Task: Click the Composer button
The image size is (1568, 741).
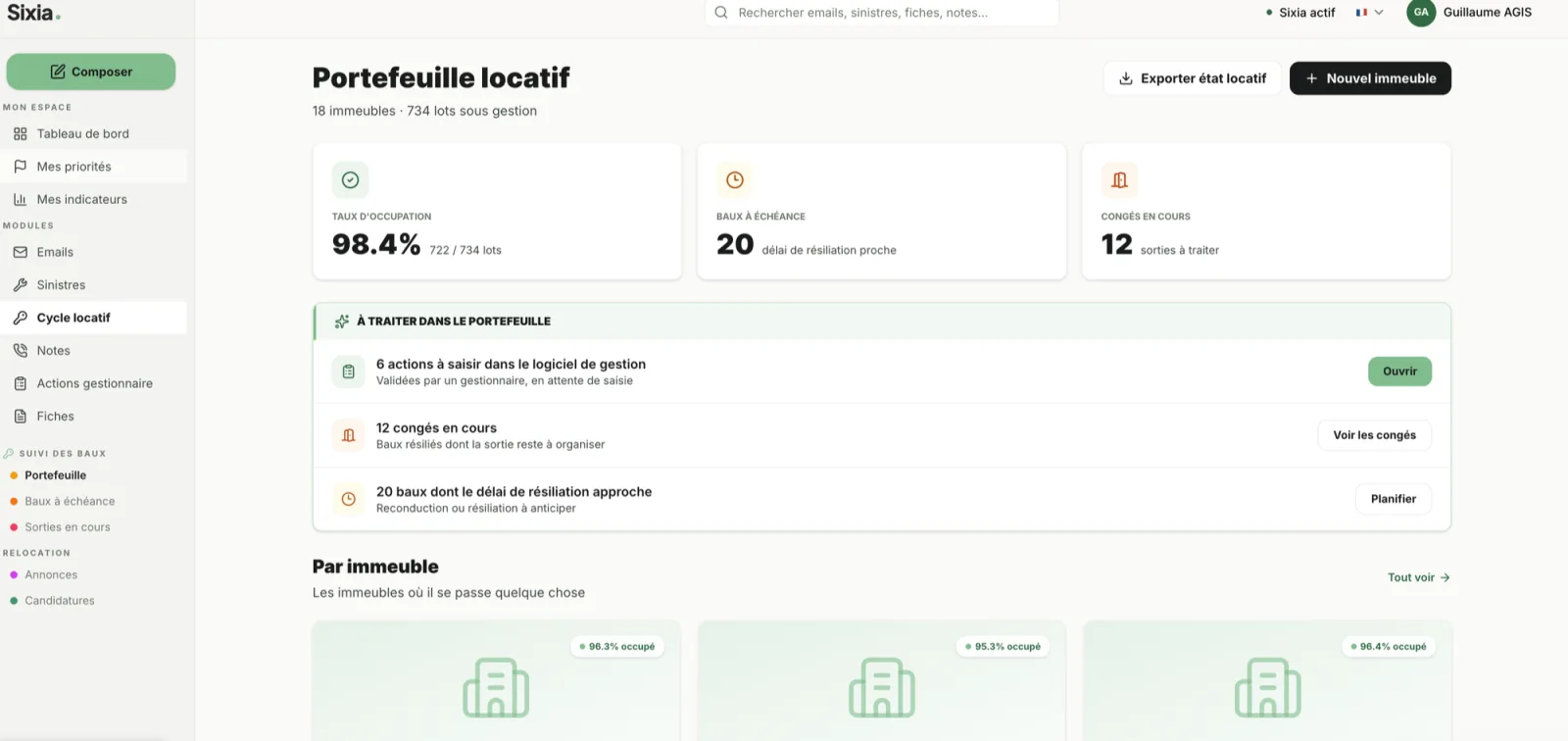Action: point(91,72)
